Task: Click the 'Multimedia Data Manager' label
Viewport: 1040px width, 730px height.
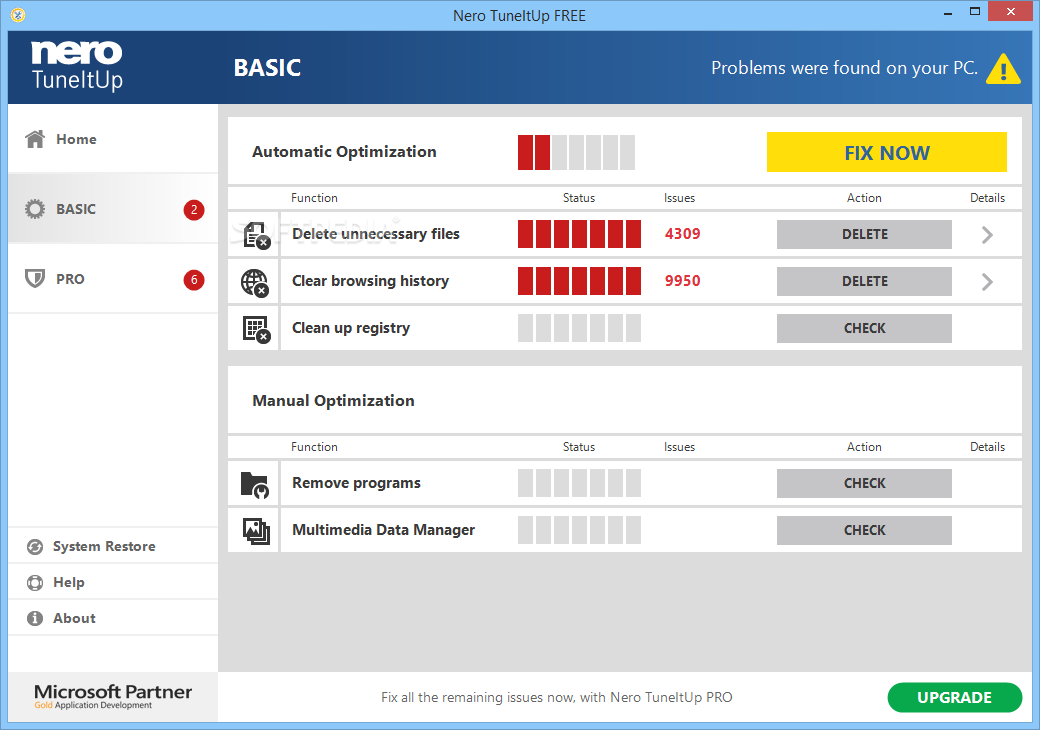Action: pyautogui.click(x=383, y=530)
